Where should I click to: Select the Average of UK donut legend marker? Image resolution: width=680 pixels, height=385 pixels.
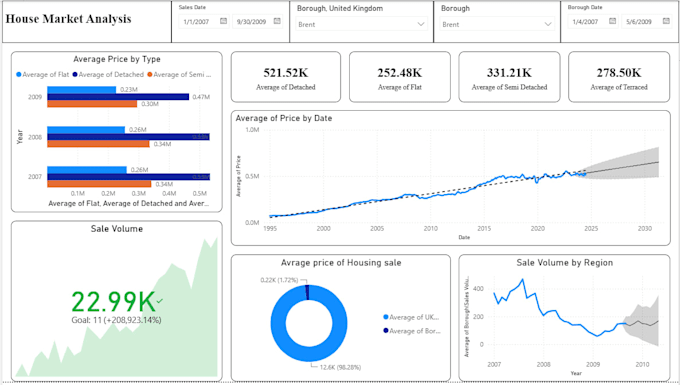(386, 317)
